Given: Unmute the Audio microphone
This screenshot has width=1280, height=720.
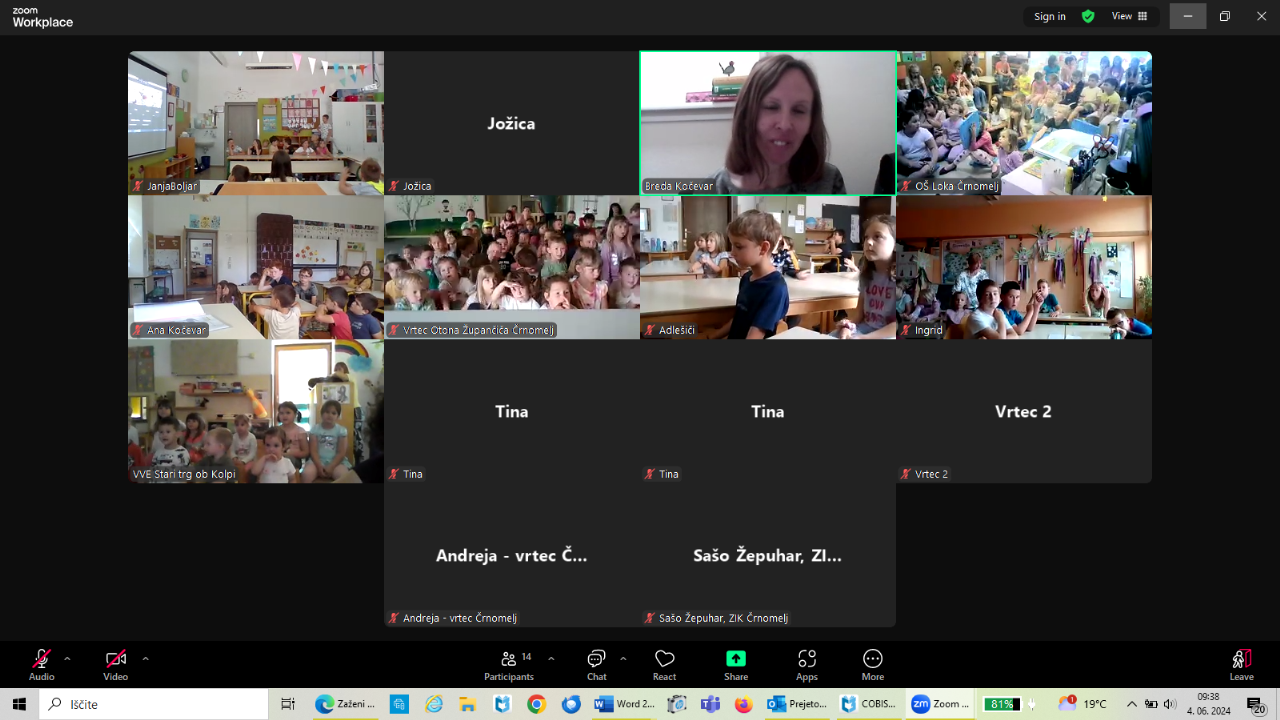Looking at the screenshot, I should (x=41, y=665).
